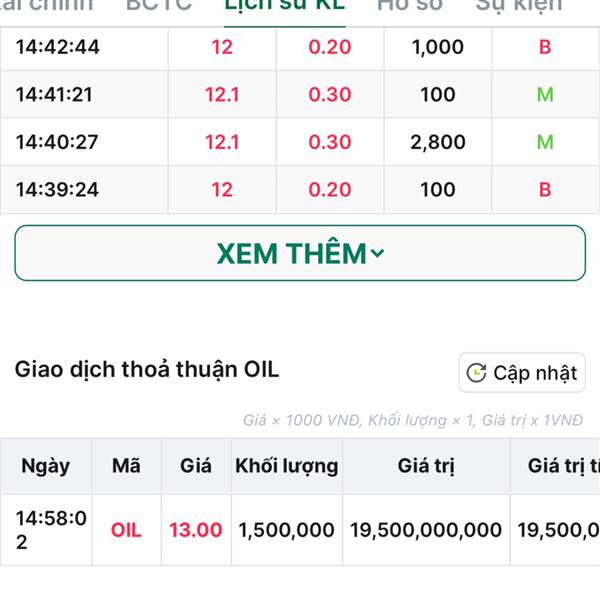Screen dimensions: 600x600
Task: Click the refresh clock icon beside Cập nhật
Action: coord(476,373)
